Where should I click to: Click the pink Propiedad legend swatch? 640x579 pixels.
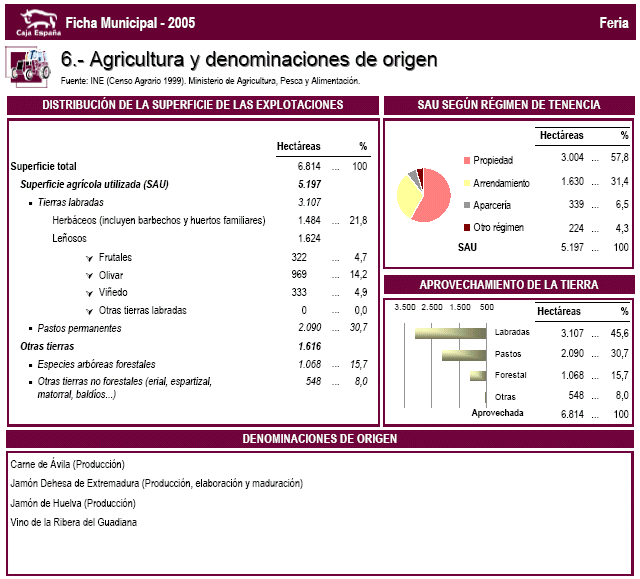(x=467, y=160)
